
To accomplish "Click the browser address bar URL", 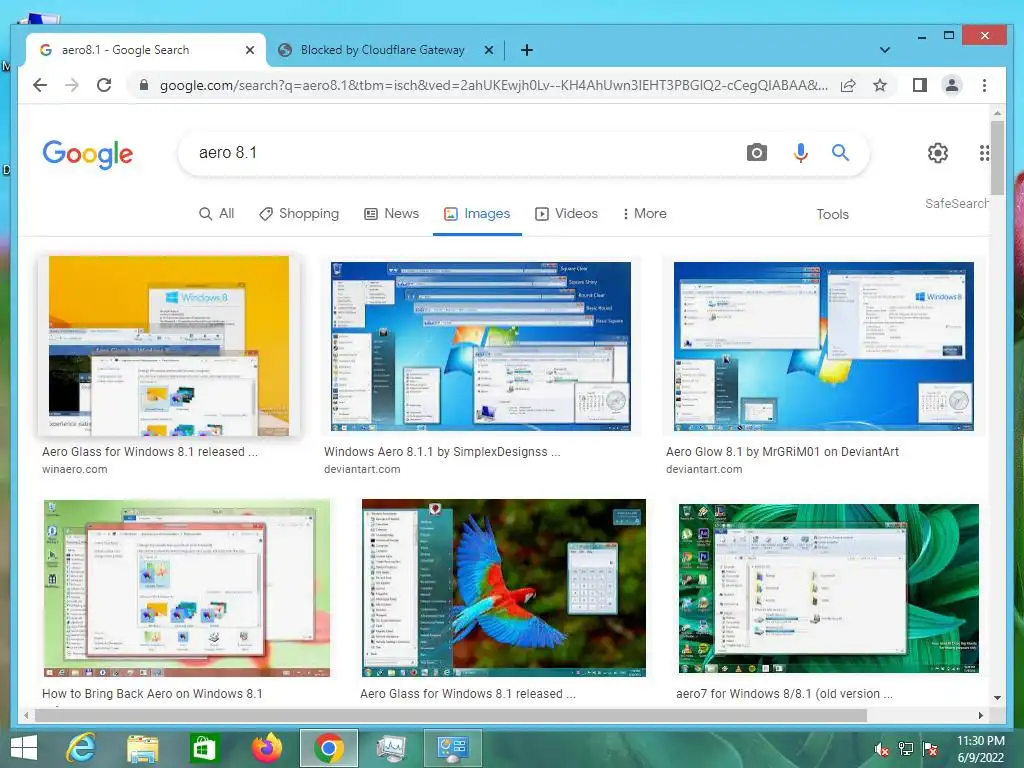I will (493, 85).
